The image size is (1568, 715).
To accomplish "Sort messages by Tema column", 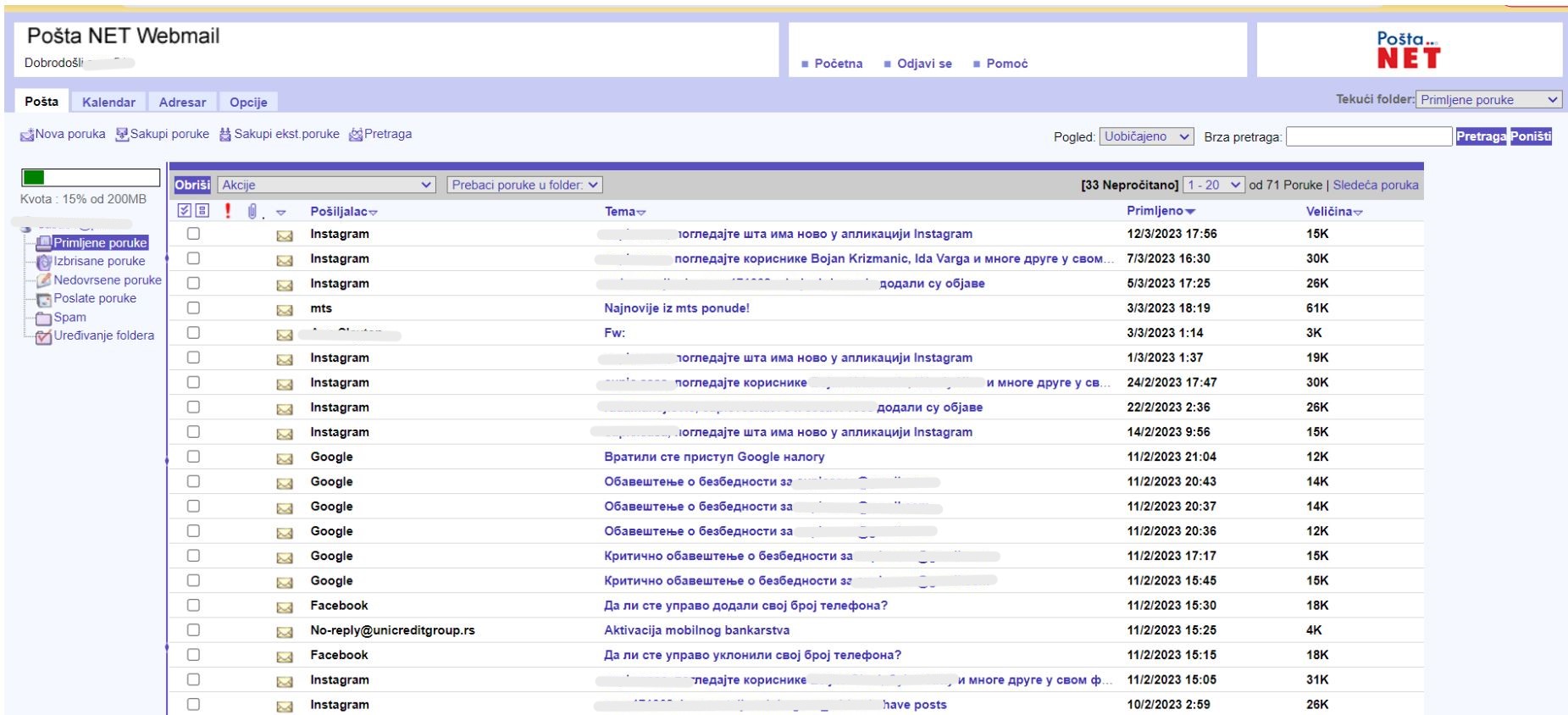I will (x=624, y=212).
